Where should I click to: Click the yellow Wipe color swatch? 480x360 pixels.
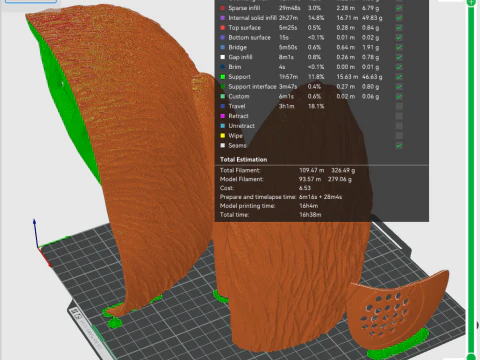(x=223, y=136)
